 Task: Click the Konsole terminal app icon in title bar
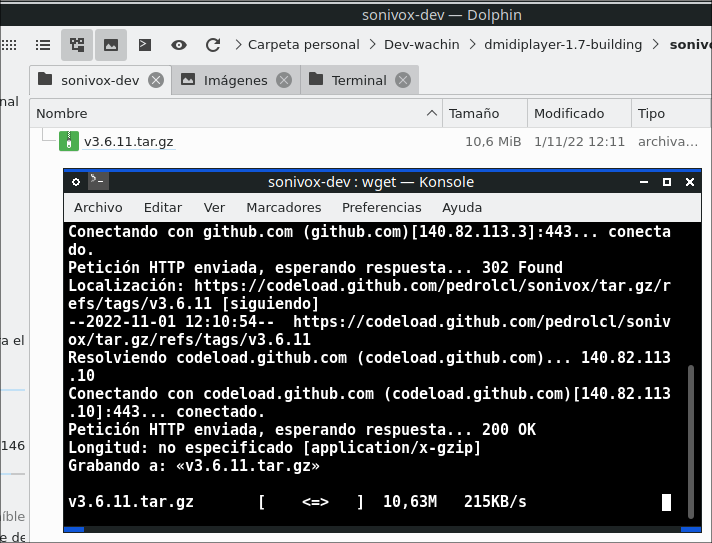99,181
